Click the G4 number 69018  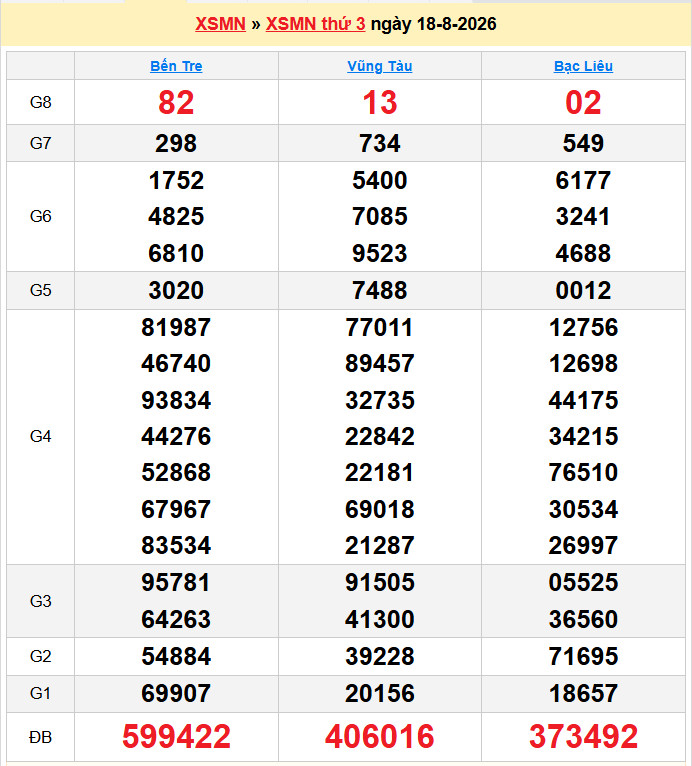[x=380, y=509]
